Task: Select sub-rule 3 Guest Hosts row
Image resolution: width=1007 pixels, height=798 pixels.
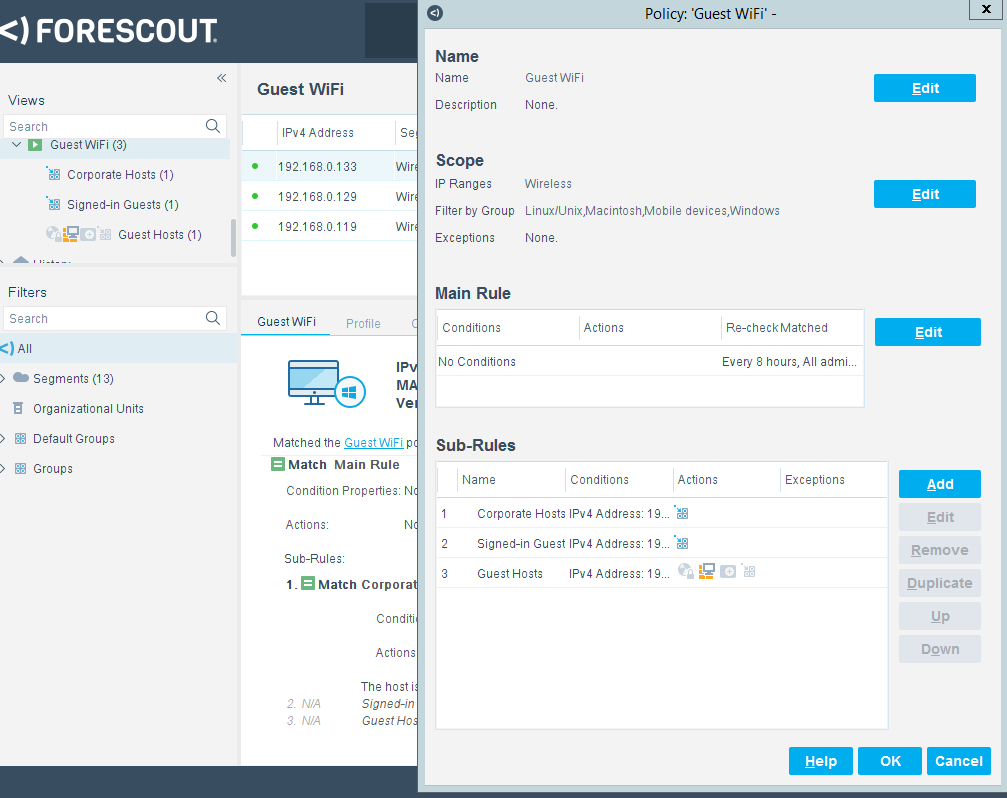Action: pos(661,573)
